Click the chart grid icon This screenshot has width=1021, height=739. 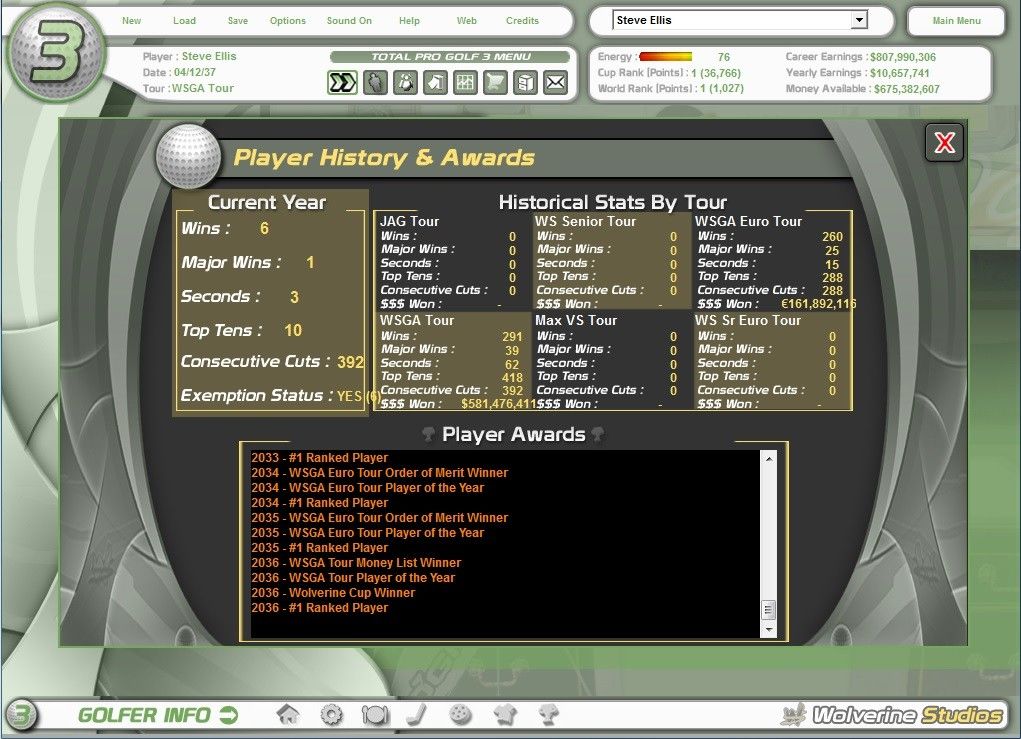[x=464, y=83]
